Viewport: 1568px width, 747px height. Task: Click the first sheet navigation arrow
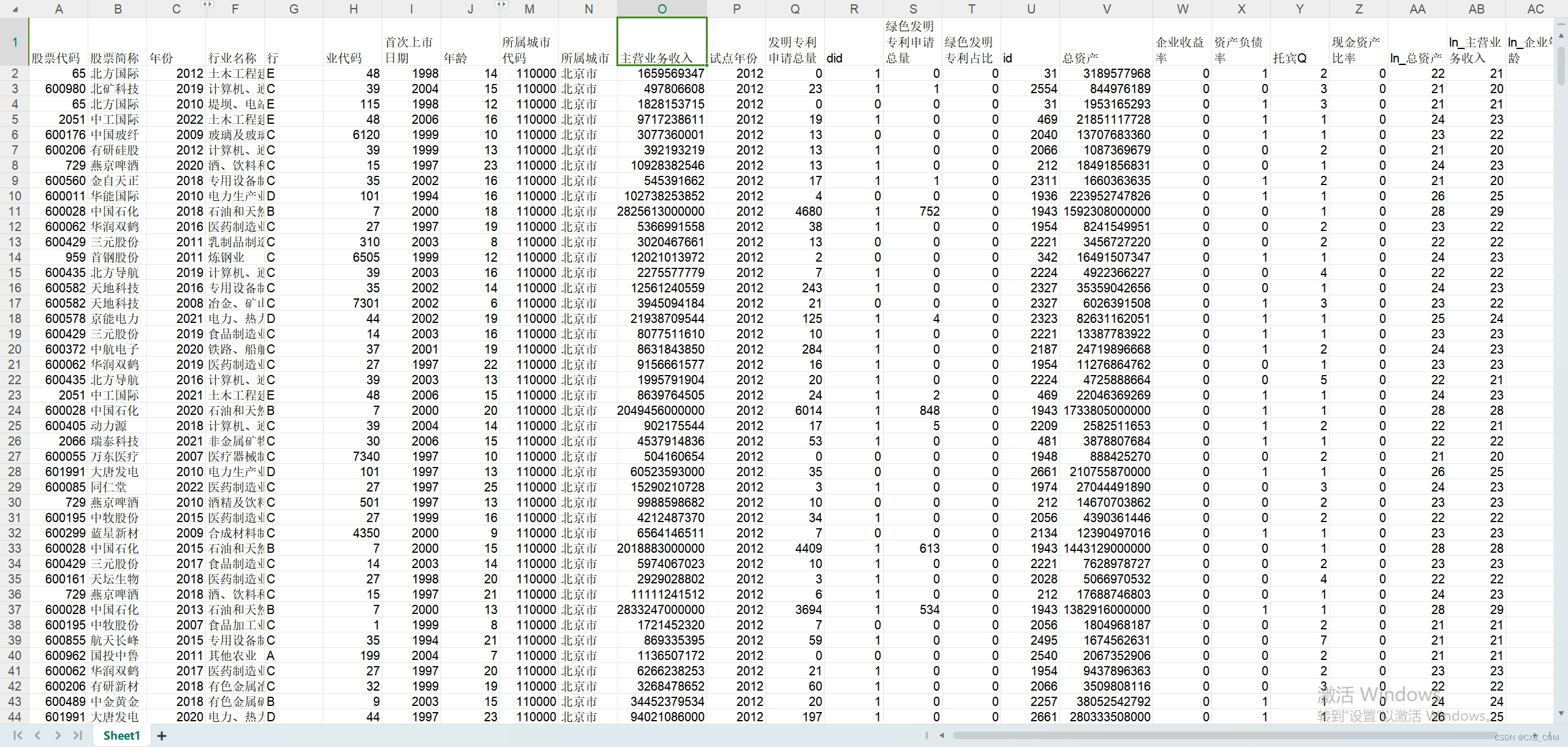click(17, 735)
